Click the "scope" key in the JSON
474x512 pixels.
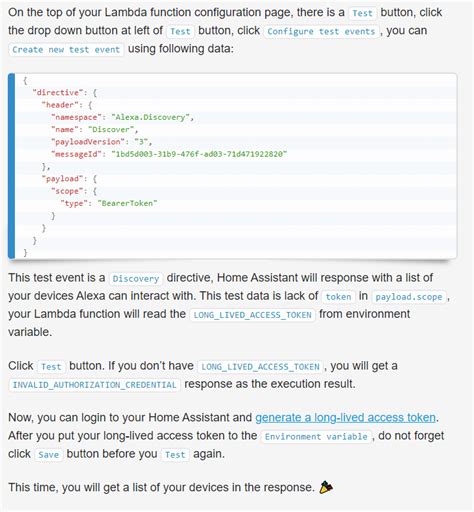69,191
